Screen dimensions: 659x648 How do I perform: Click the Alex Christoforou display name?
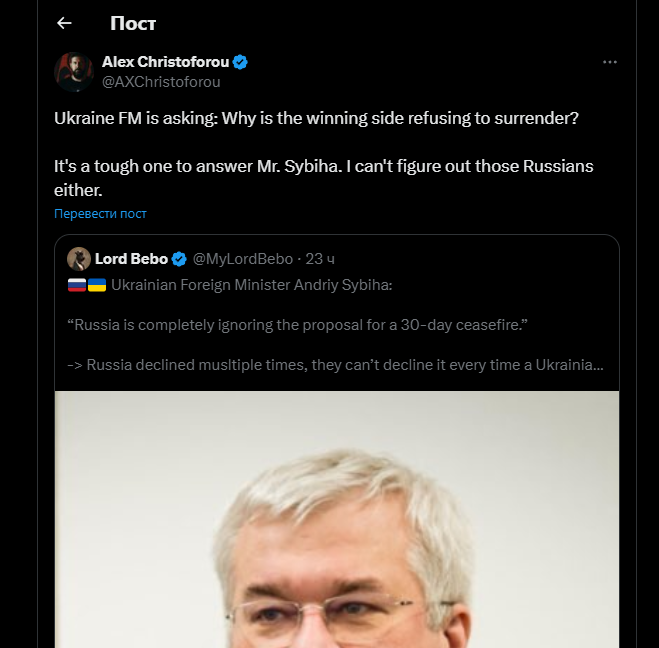tap(165, 62)
